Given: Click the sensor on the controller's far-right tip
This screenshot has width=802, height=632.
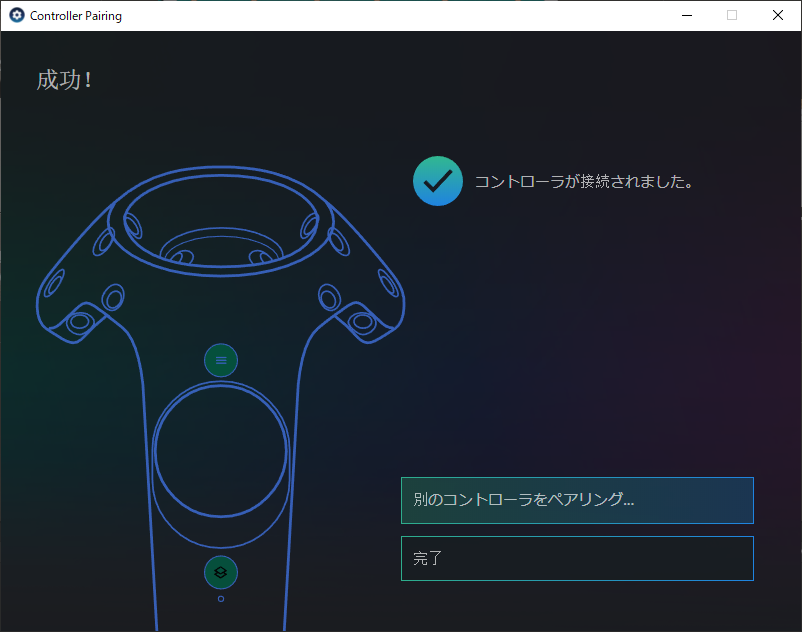Looking at the screenshot, I should [x=362, y=321].
